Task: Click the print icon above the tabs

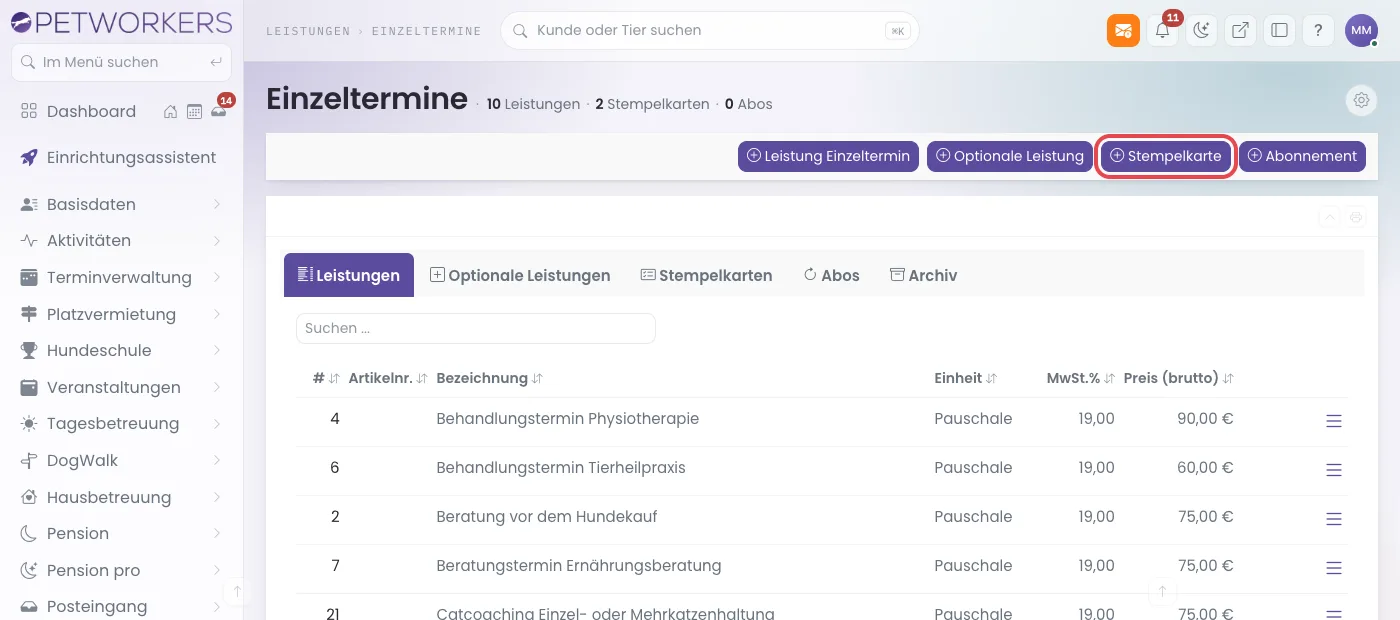Action: pyautogui.click(x=1356, y=216)
